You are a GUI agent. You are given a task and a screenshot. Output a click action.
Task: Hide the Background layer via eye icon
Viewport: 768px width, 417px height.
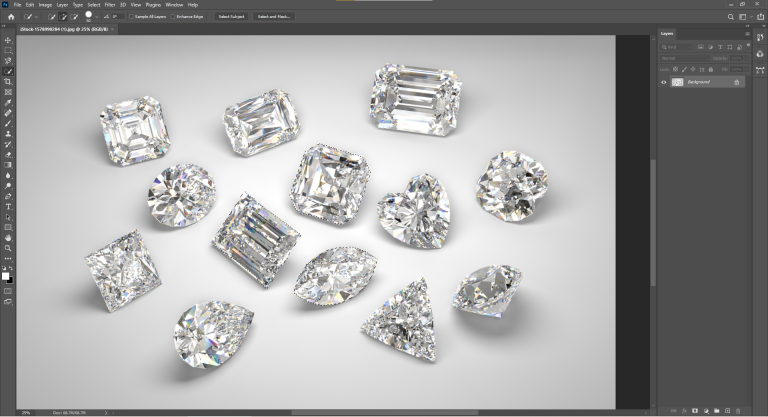[x=663, y=82]
